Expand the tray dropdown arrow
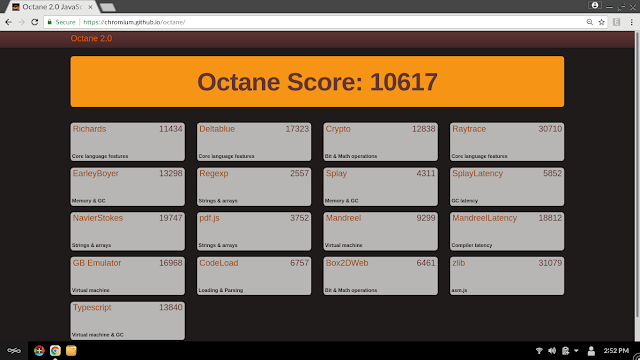Viewport: 640px width, 360px height. (x=576, y=351)
